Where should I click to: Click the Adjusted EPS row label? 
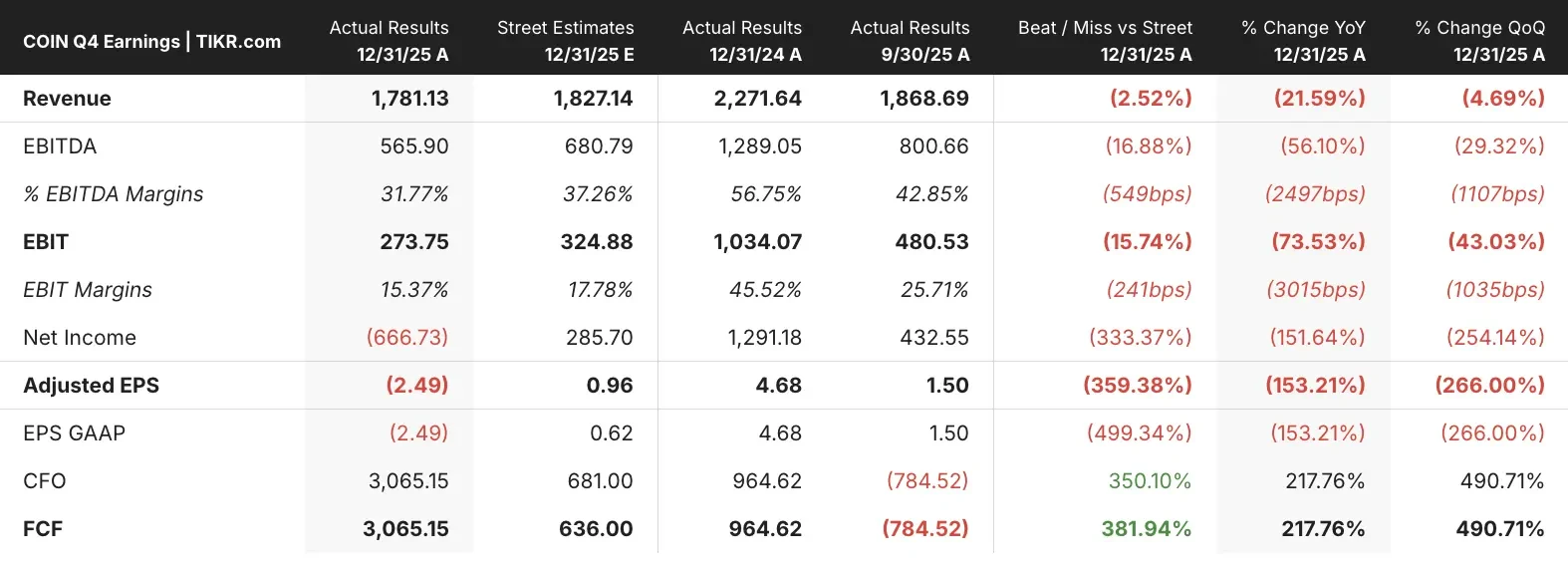click(91, 386)
